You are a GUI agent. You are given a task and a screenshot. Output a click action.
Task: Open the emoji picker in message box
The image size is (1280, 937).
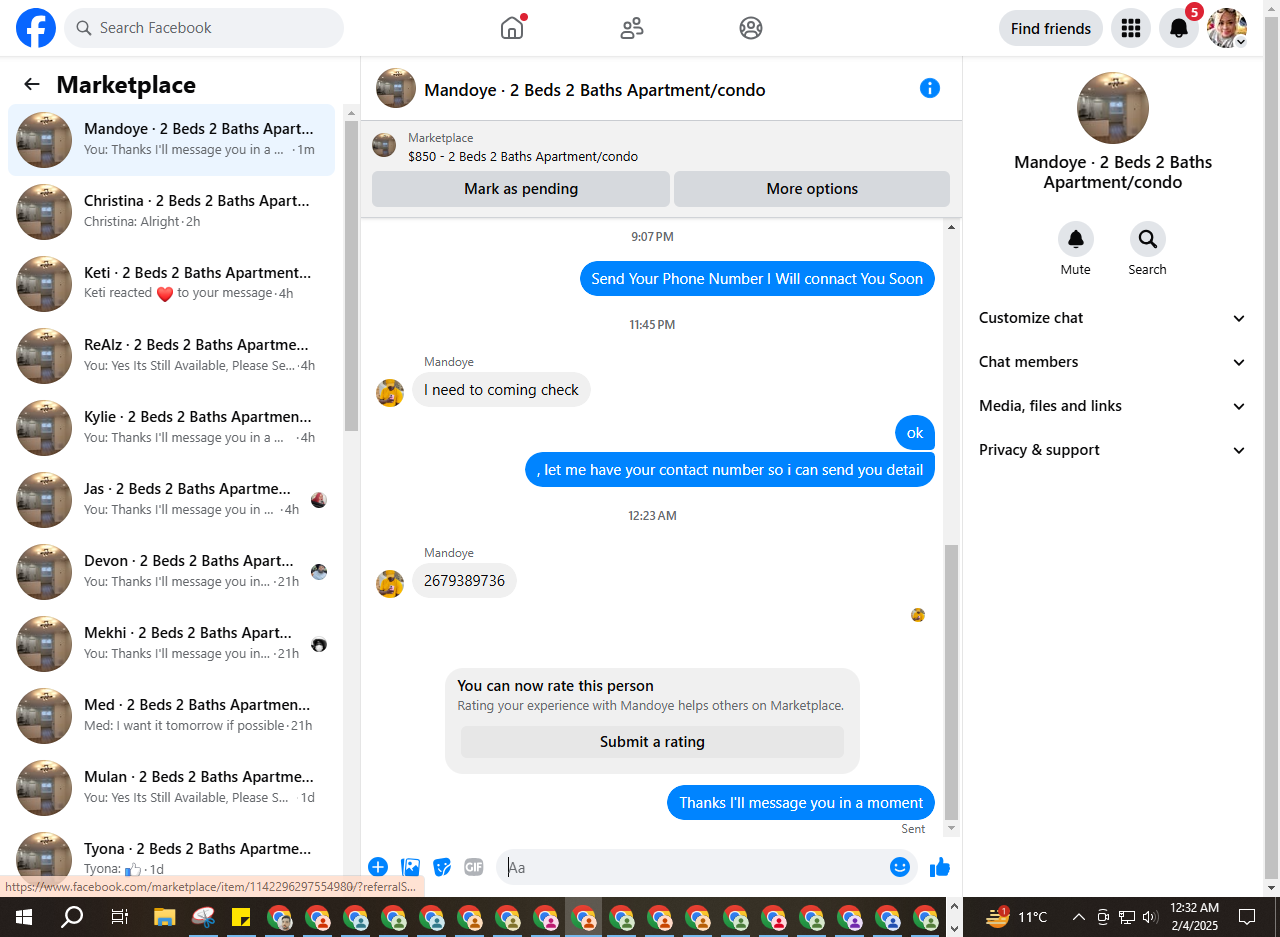tap(900, 867)
